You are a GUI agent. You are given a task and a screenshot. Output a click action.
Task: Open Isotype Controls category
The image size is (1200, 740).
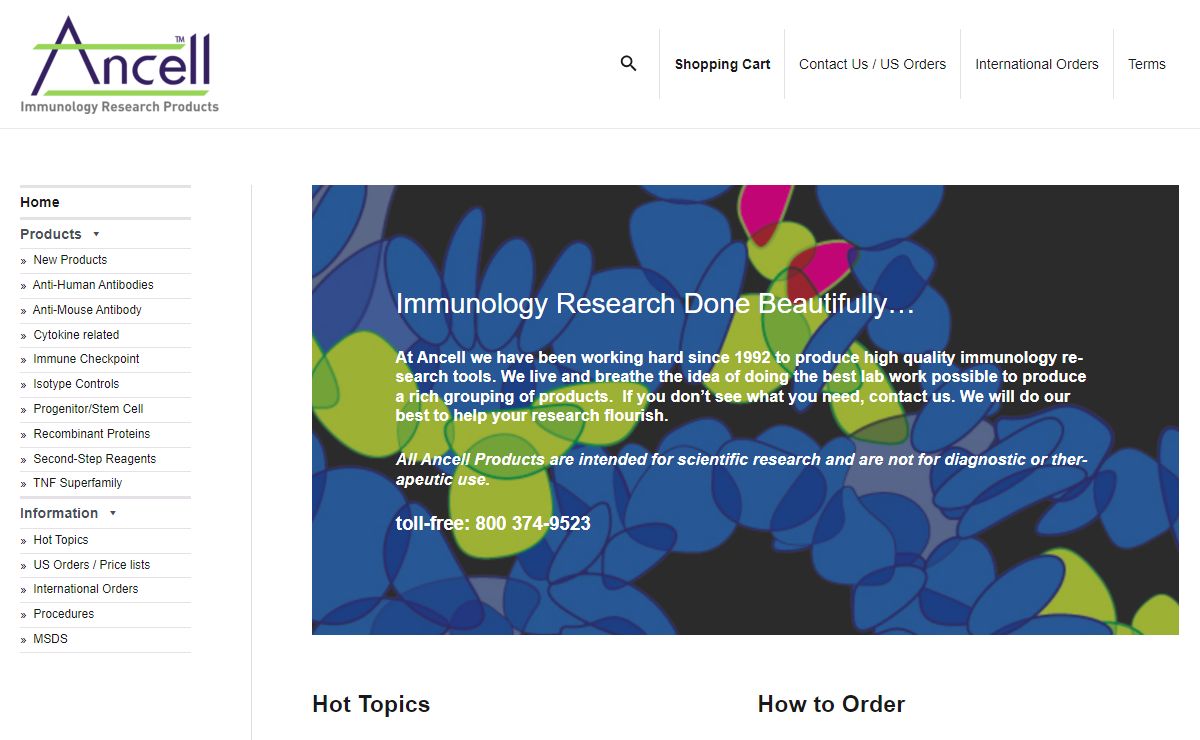pyautogui.click(x=76, y=384)
